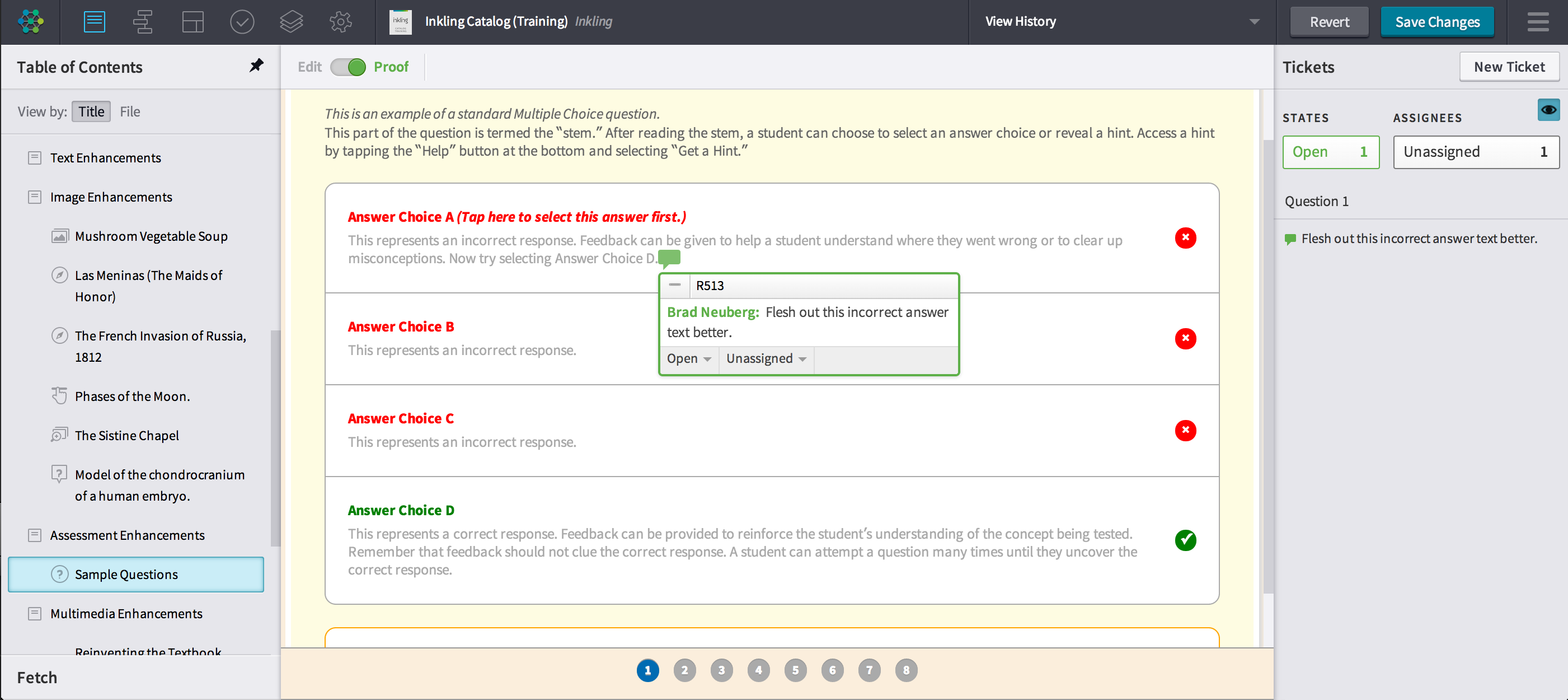Viewport: 1568px width, 700px height.
Task: Create a New Ticket
Action: pyautogui.click(x=1509, y=67)
